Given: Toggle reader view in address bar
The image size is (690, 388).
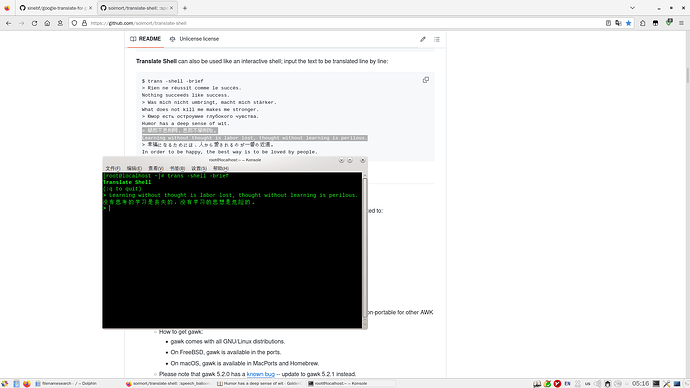Looking at the screenshot, I should (608, 23).
